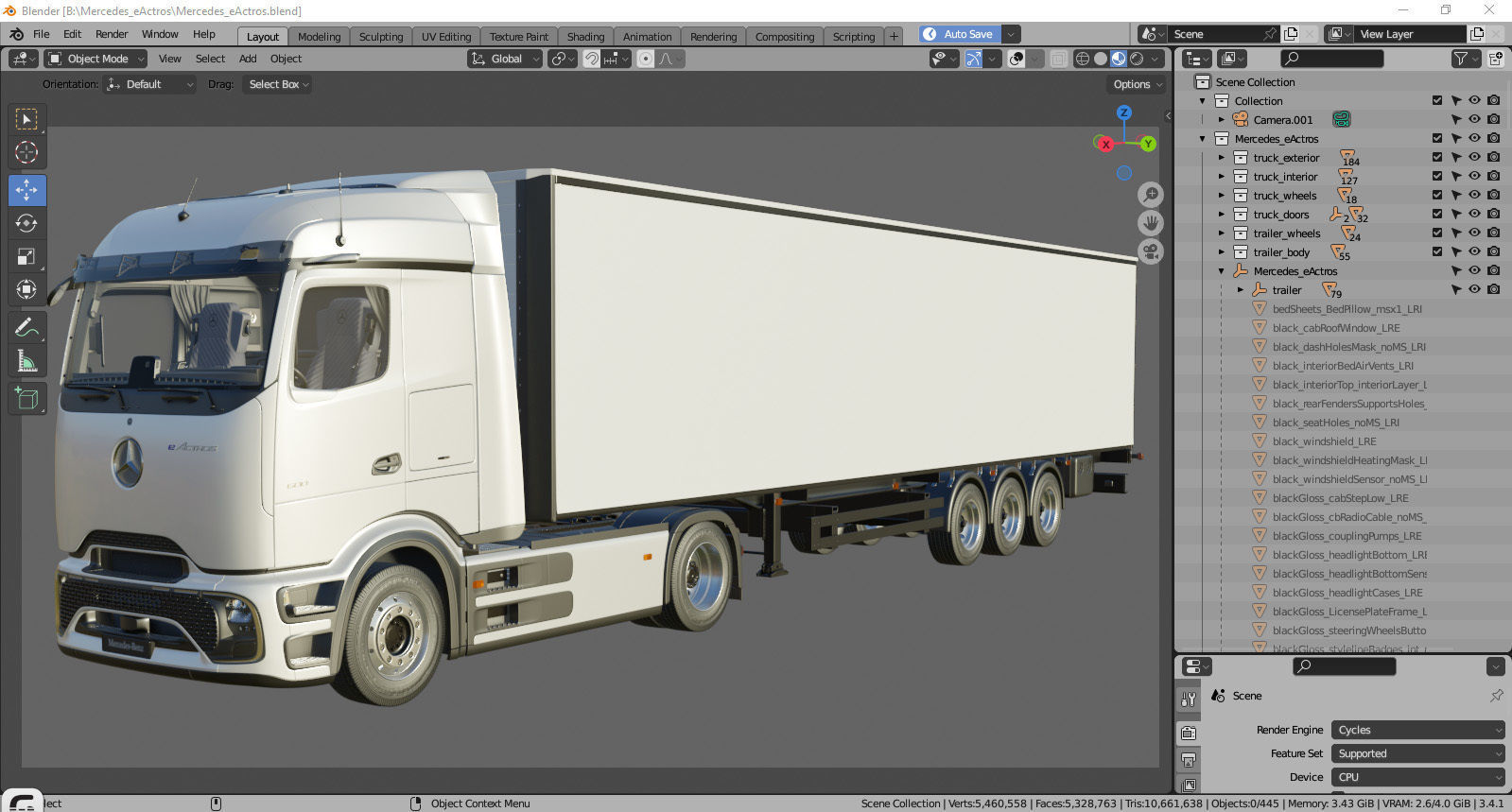Viewport: 1512px width, 812px height.
Task: Open the File menu
Action: (x=42, y=34)
